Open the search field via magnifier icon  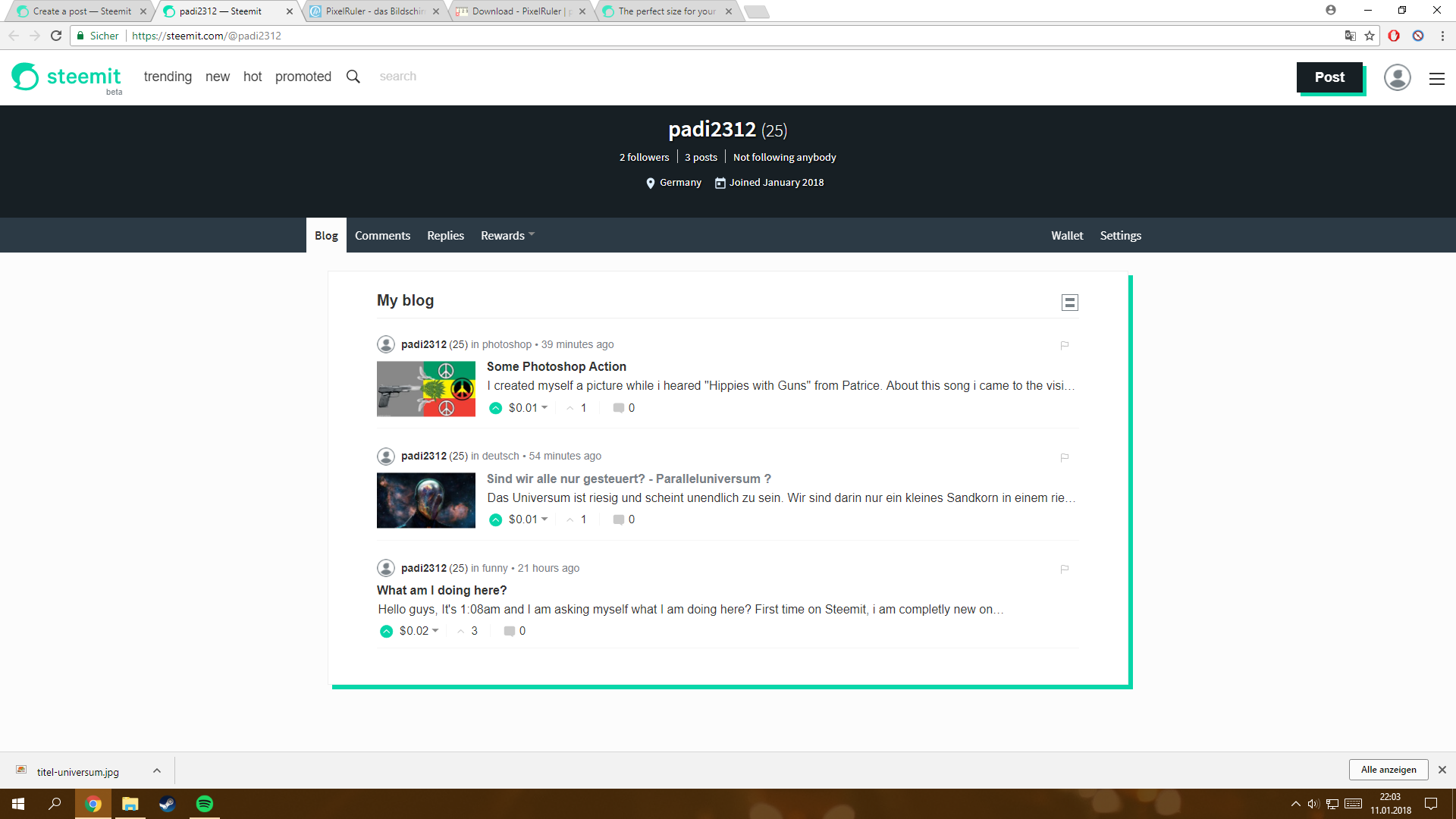point(353,76)
